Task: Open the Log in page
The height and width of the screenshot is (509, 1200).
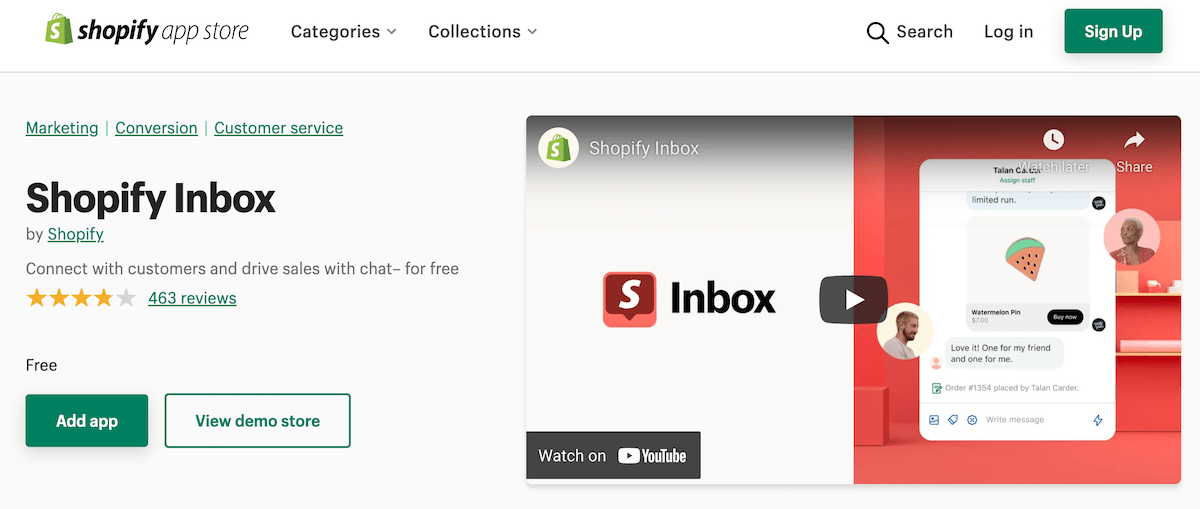Action: click(1008, 32)
